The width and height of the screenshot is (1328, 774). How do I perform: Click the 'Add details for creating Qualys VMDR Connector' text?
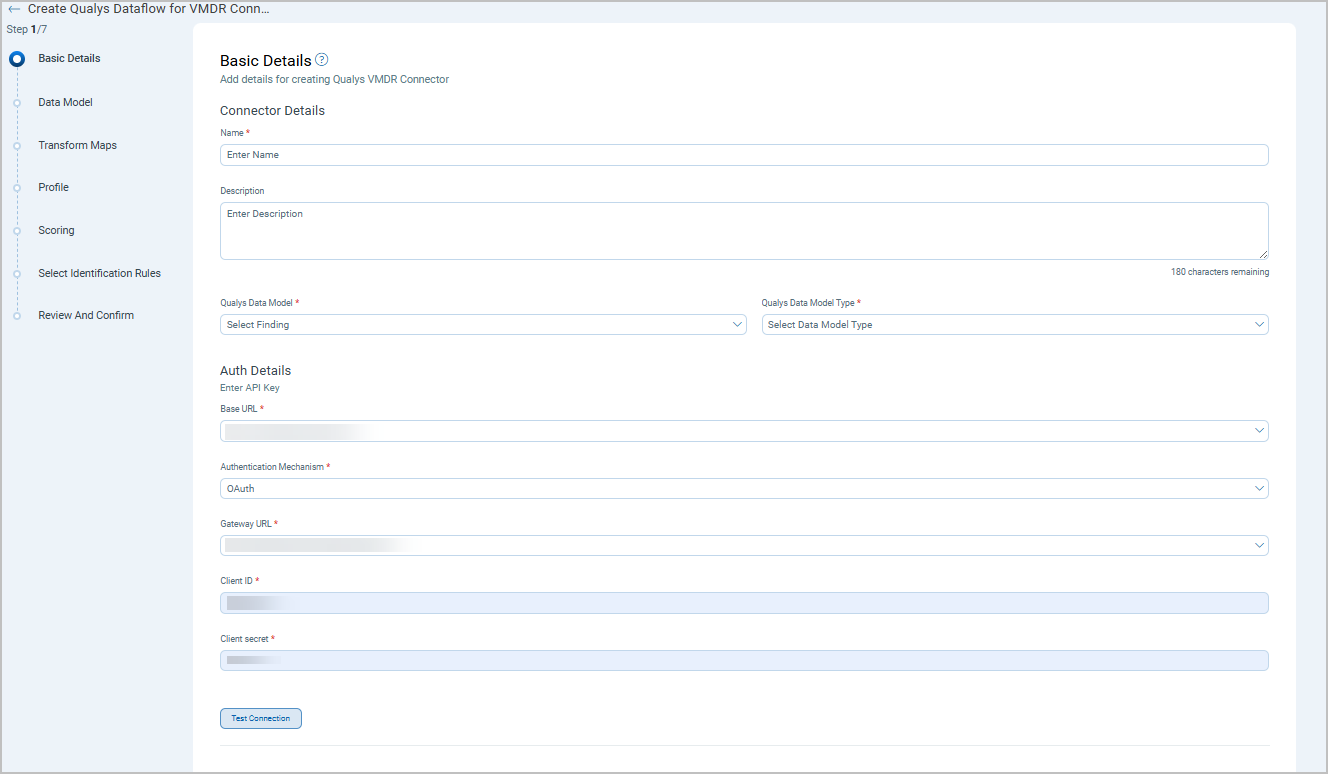point(334,79)
